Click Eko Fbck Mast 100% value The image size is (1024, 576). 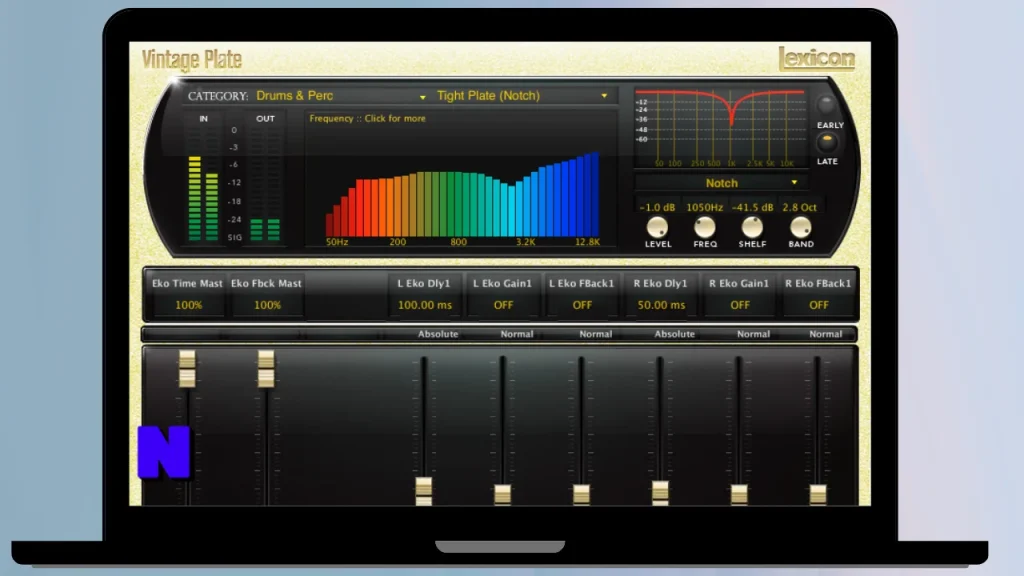coord(267,305)
